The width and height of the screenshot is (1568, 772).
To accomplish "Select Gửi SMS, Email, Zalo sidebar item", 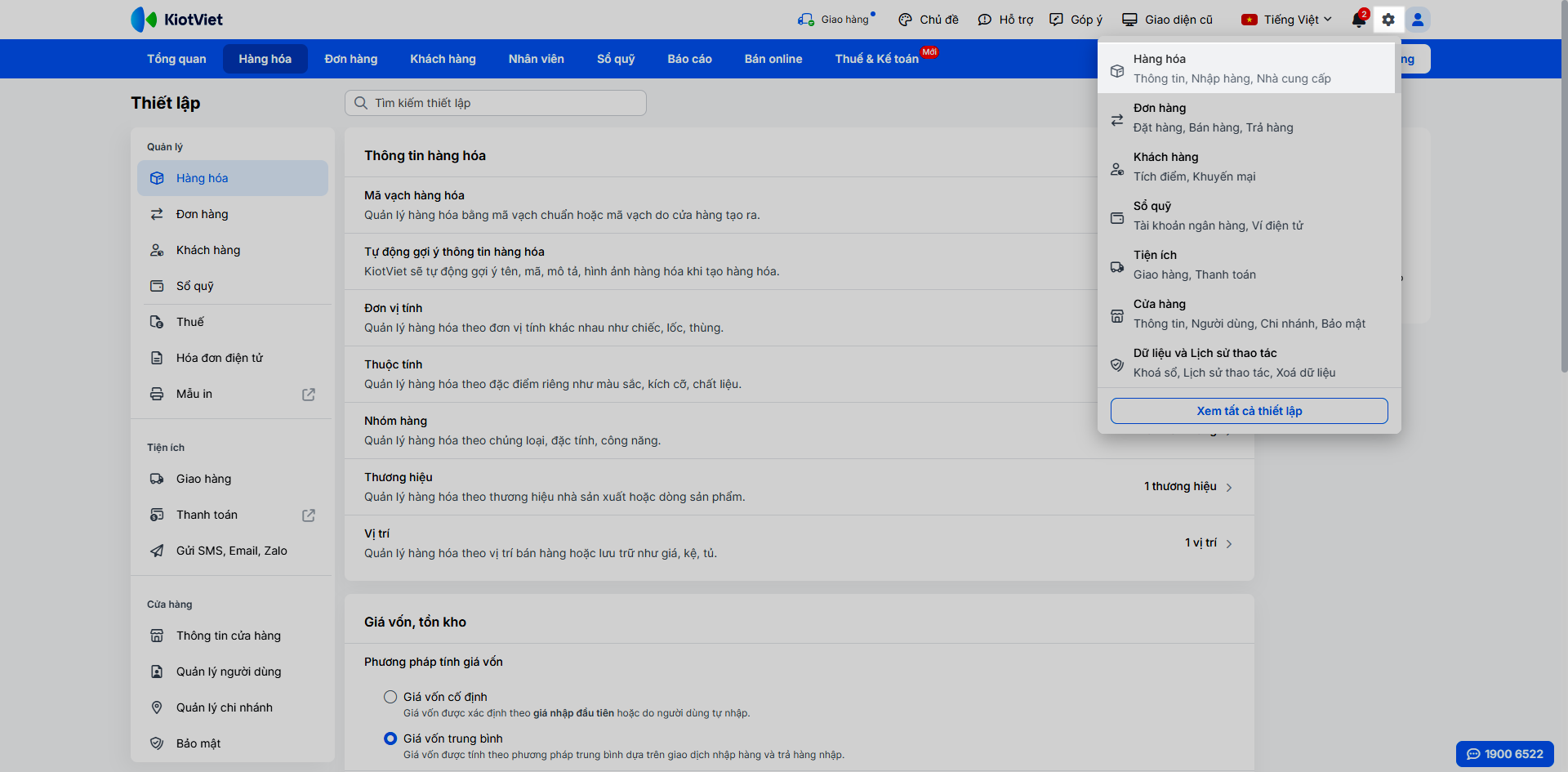I will click(x=233, y=551).
